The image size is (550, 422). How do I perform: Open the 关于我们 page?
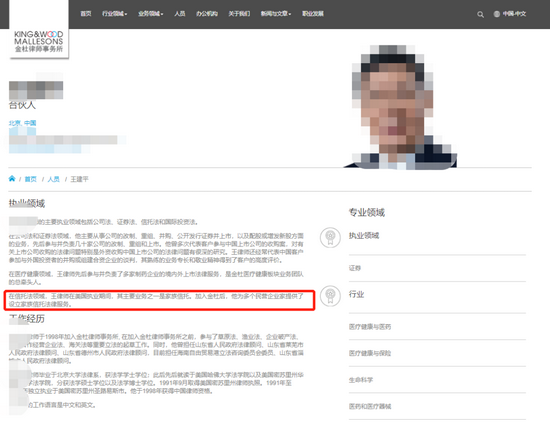click(239, 14)
